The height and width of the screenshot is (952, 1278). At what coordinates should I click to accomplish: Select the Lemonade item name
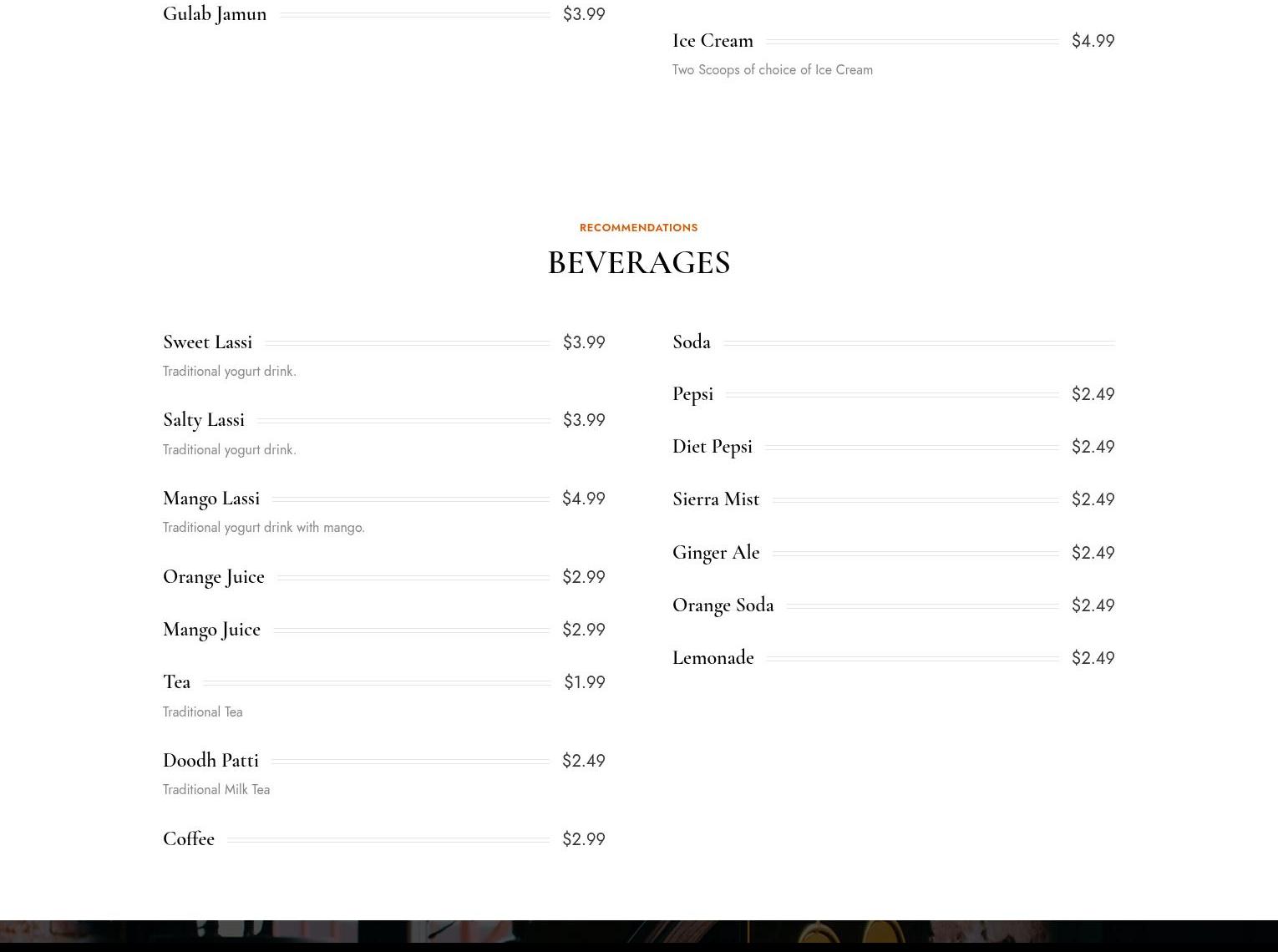point(713,658)
